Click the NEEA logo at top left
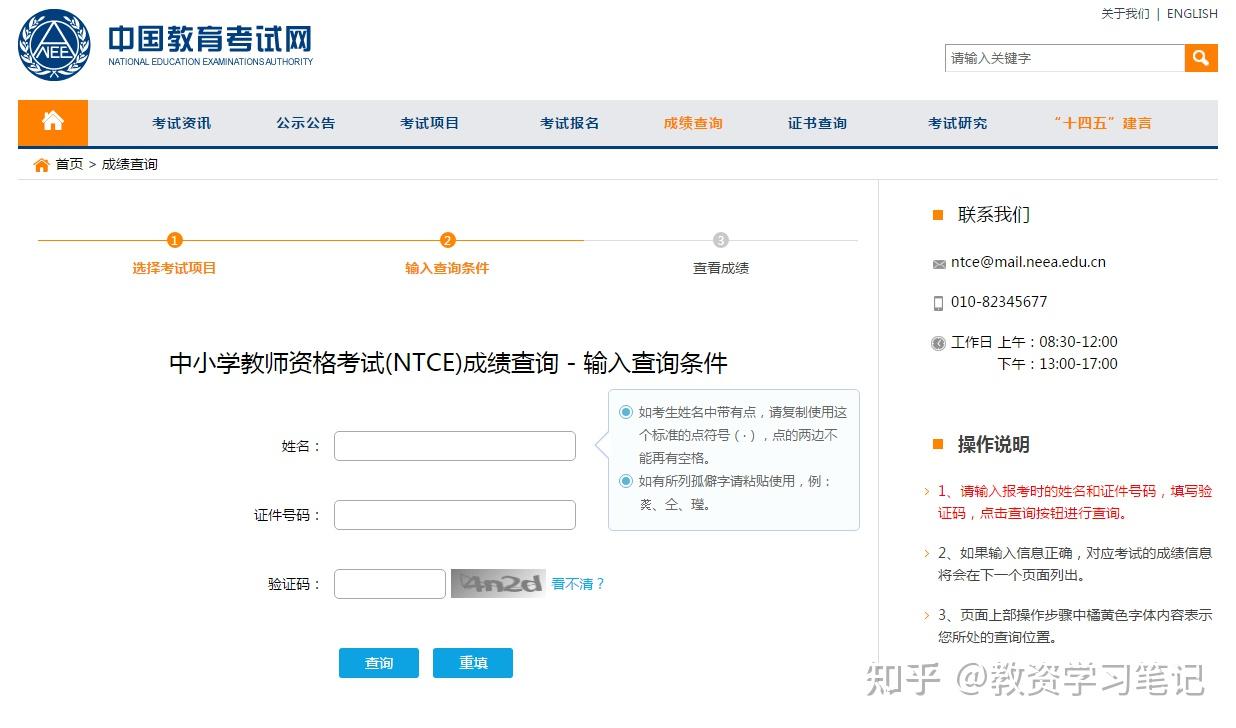Viewport: 1236px width, 728px height. [53, 46]
